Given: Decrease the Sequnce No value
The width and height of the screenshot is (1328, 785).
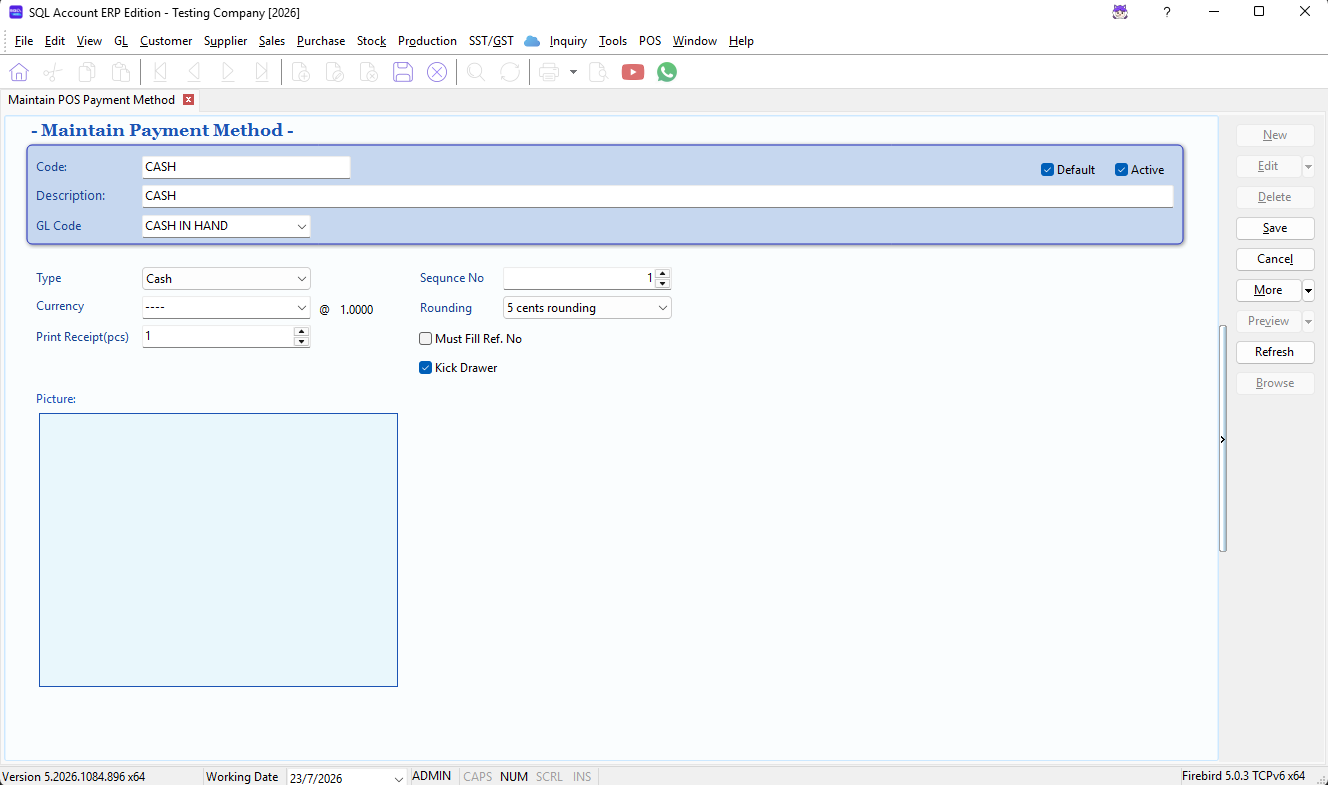Looking at the screenshot, I should point(662,284).
